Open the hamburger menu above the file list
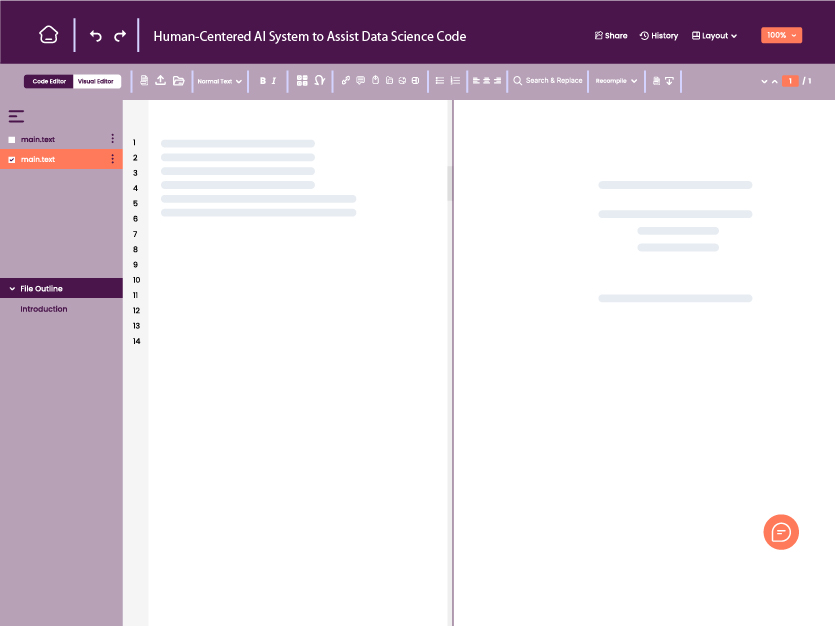 tap(16, 116)
